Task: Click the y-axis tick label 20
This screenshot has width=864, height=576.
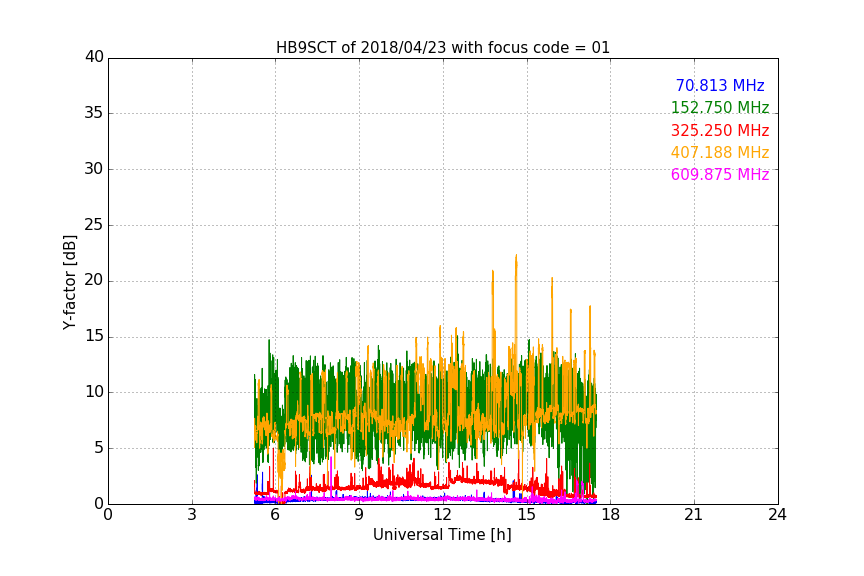Action: pos(94,281)
